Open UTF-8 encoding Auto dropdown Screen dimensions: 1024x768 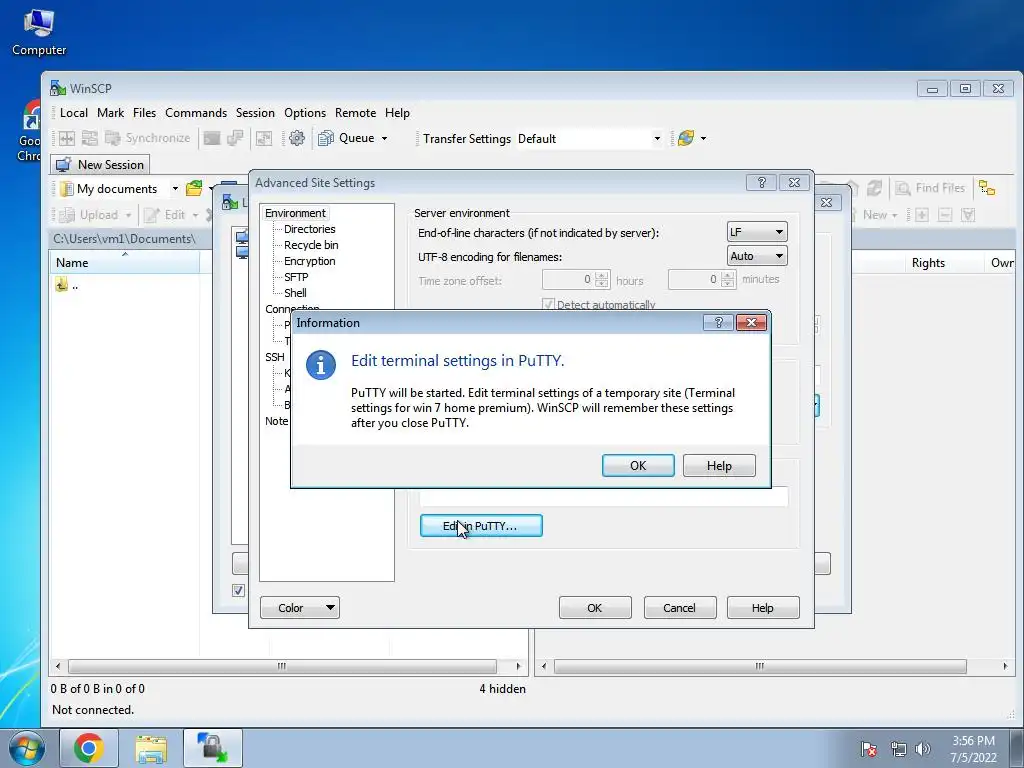click(757, 256)
